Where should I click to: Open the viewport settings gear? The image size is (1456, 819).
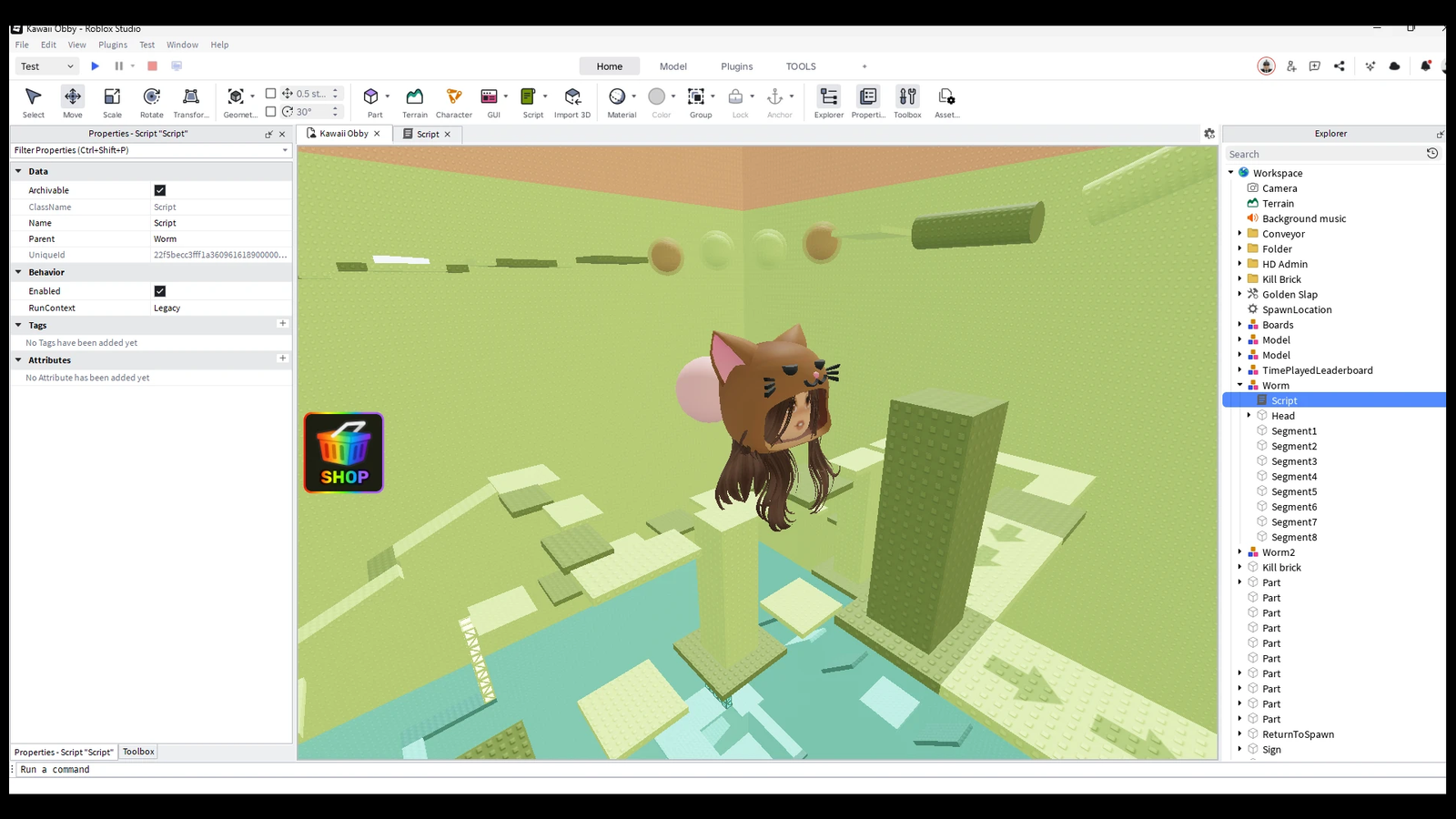coord(1209,133)
